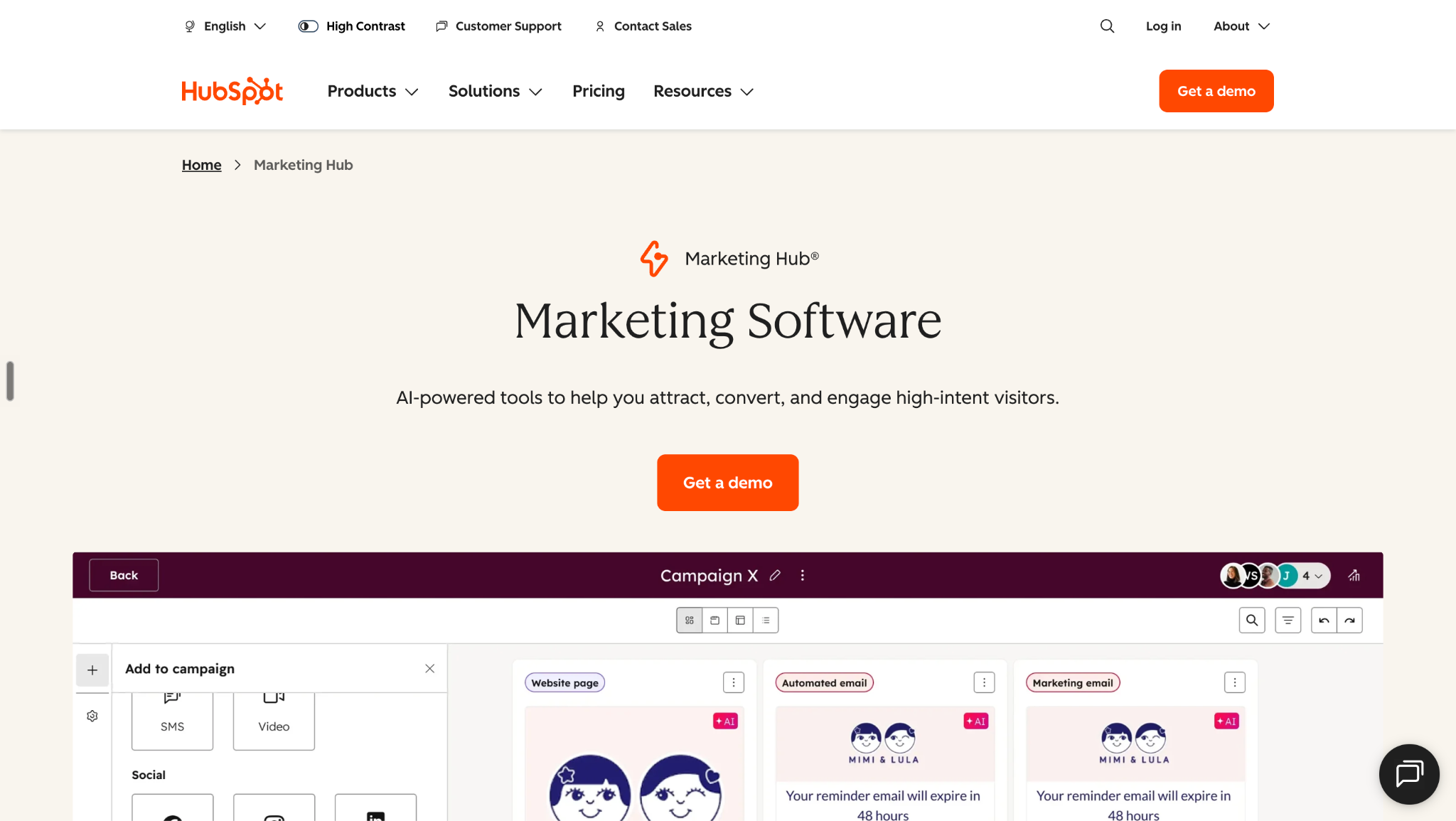Open the Campaign X three-dot menu

[x=803, y=575]
